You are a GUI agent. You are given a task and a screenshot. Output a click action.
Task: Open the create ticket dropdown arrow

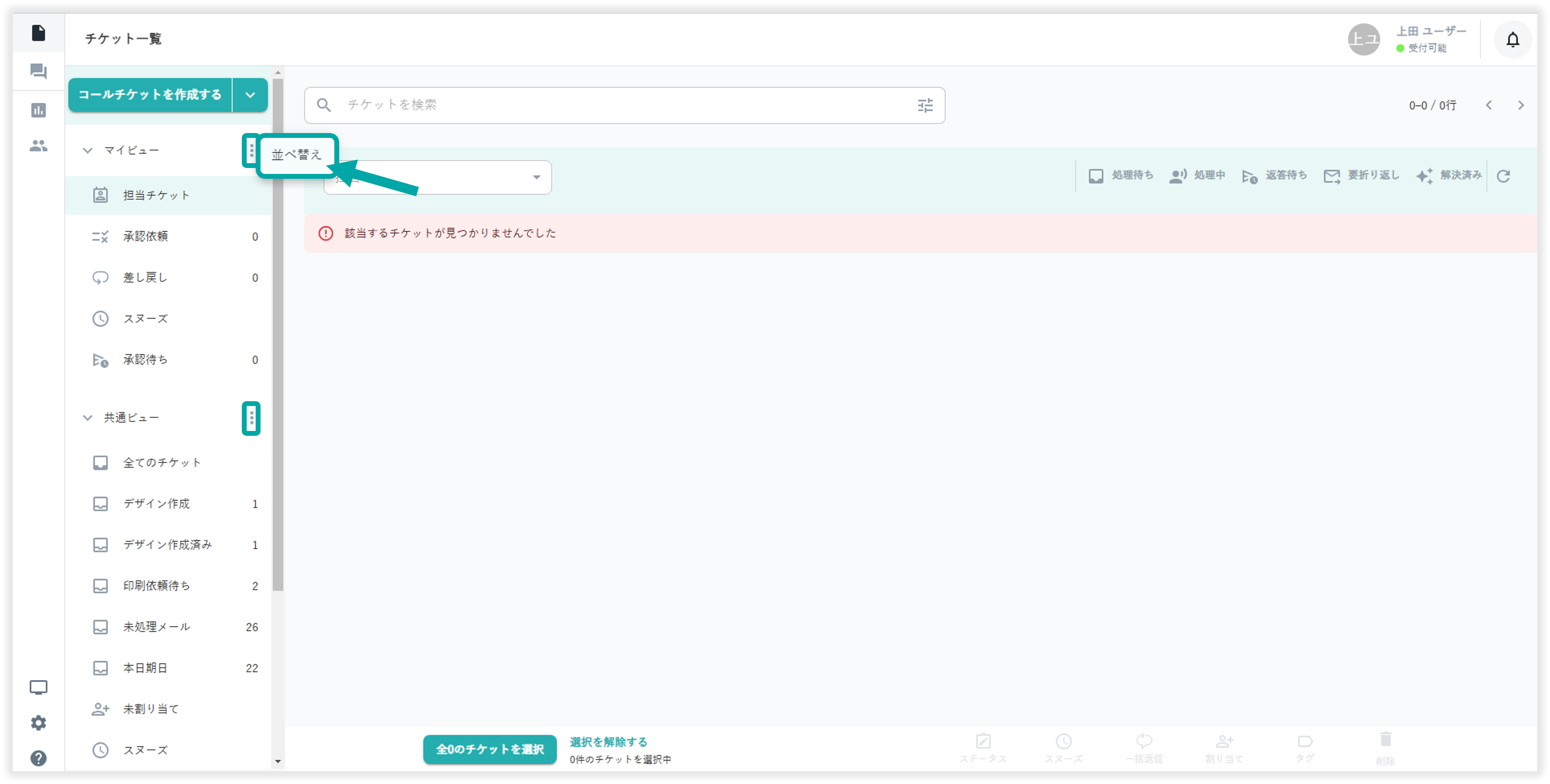click(250, 95)
